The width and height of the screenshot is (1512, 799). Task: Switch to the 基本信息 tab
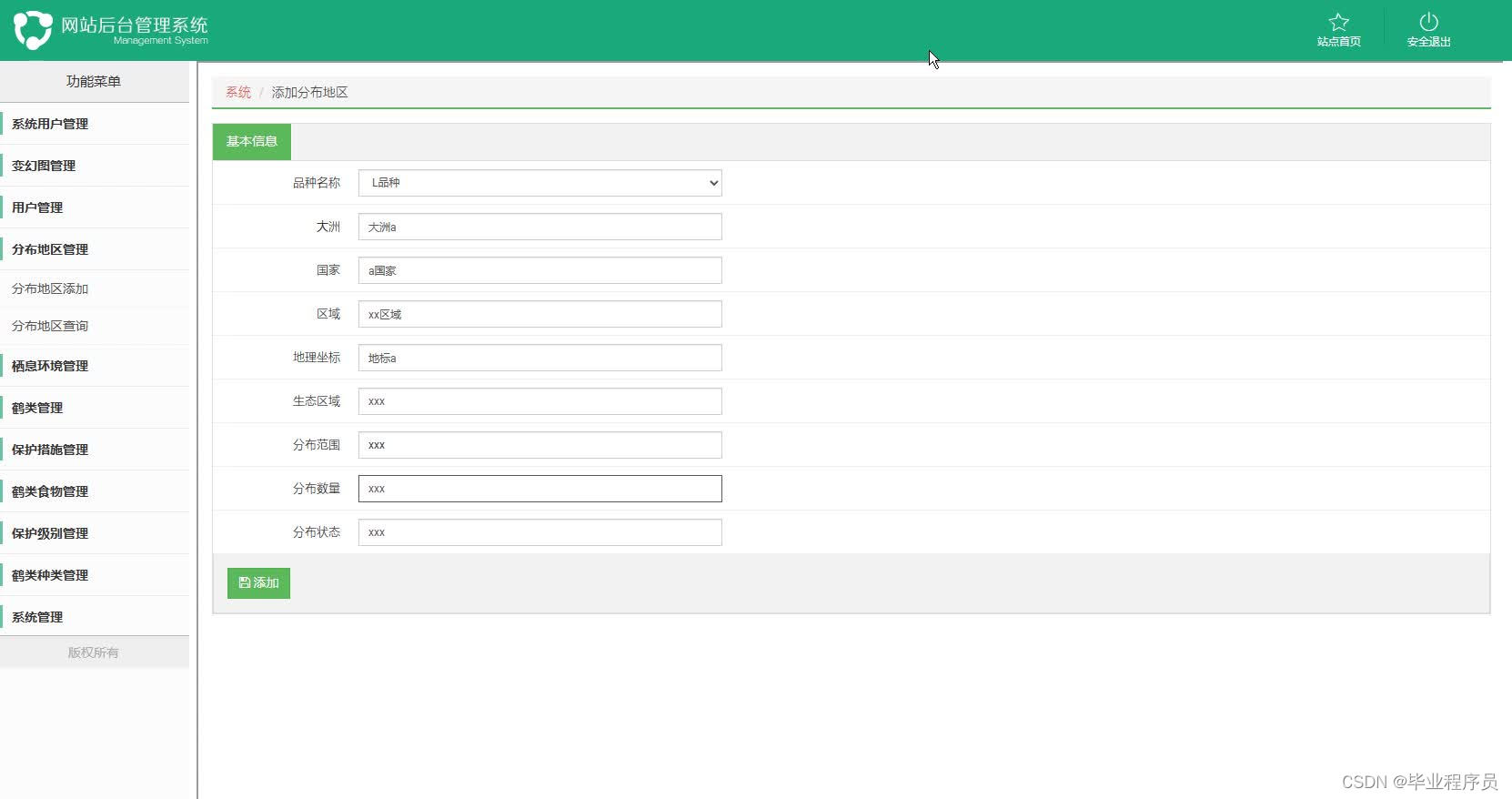[252, 142]
